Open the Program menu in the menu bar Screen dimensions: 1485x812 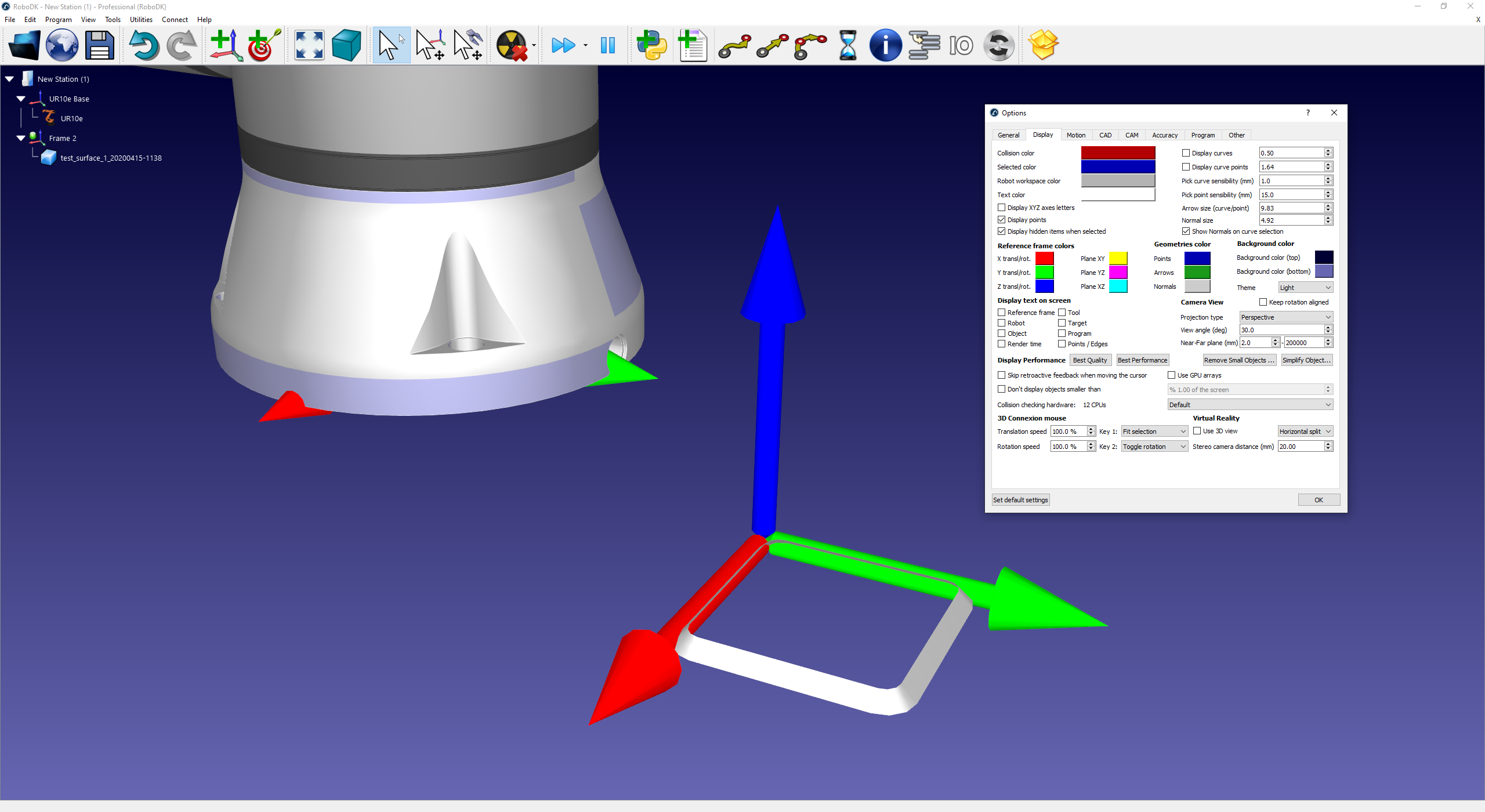pyautogui.click(x=59, y=20)
